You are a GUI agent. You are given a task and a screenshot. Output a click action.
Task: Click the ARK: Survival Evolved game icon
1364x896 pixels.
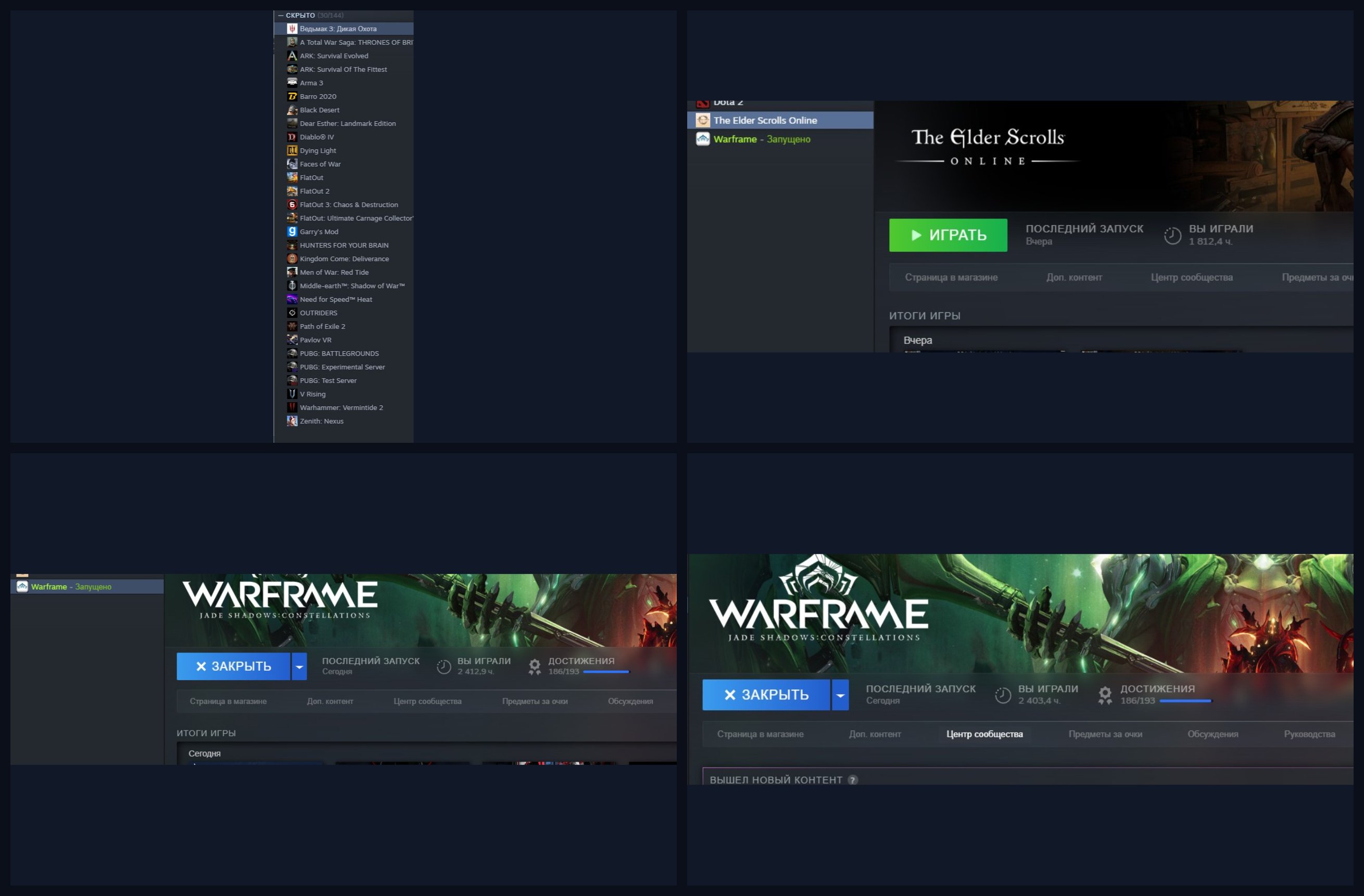(x=292, y=56)
